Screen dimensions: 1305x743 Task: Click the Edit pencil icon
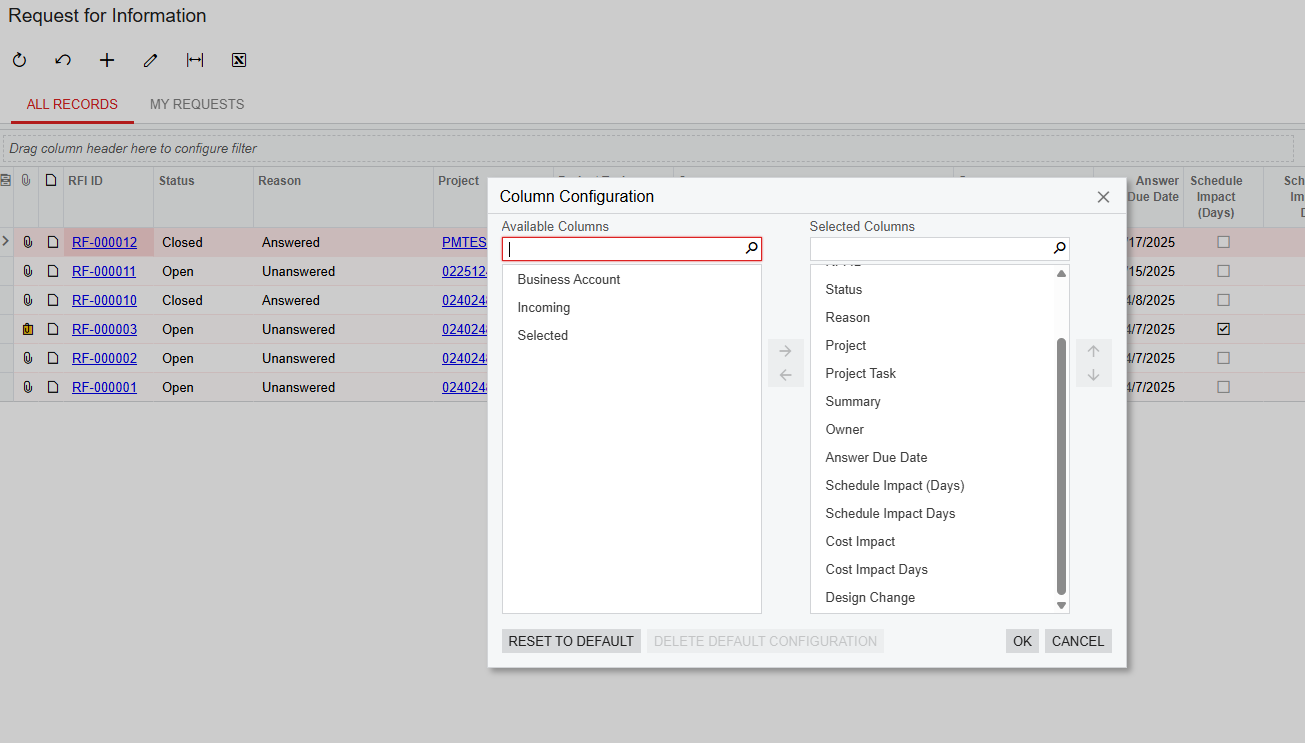[151, 60]
